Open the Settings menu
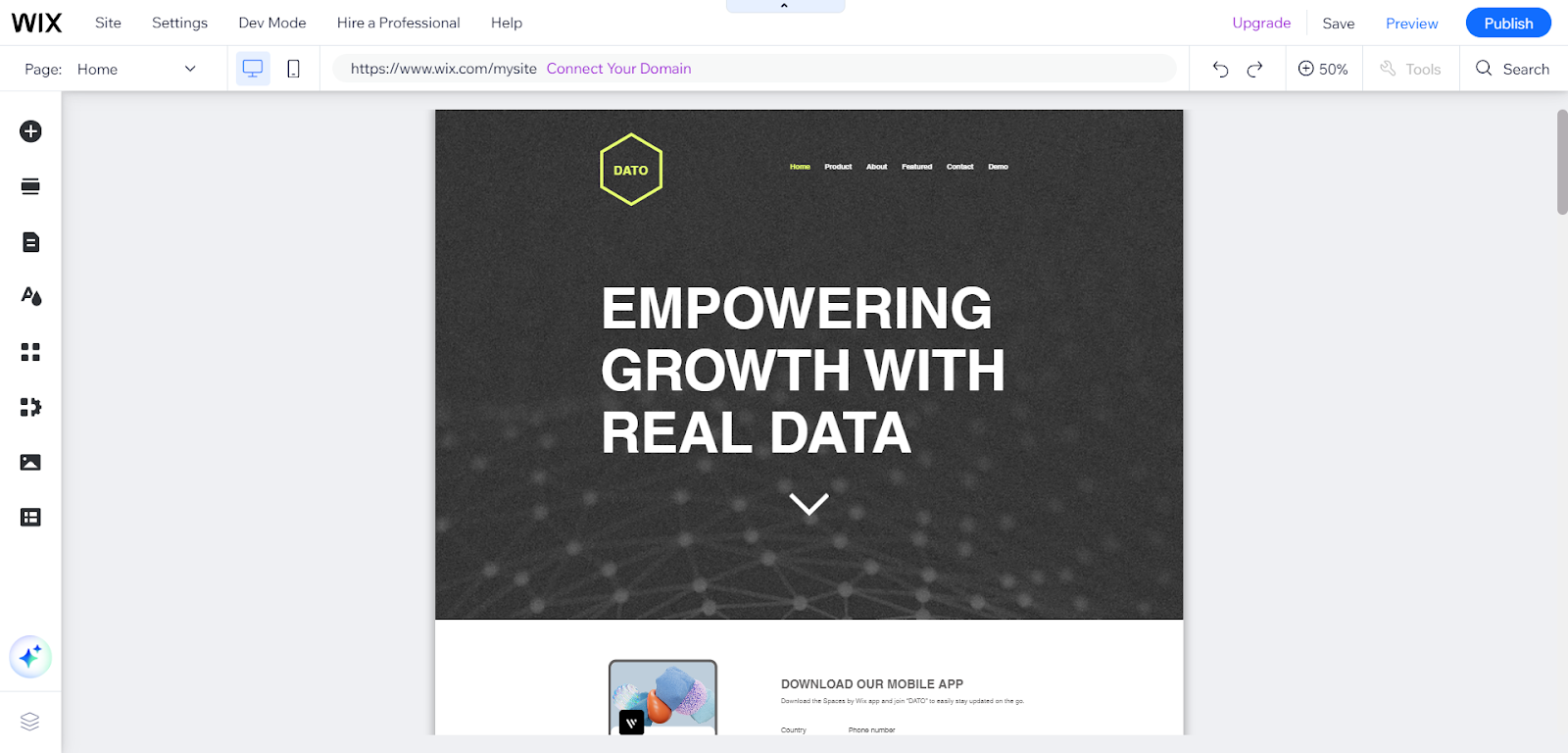 tap(179, 23)
